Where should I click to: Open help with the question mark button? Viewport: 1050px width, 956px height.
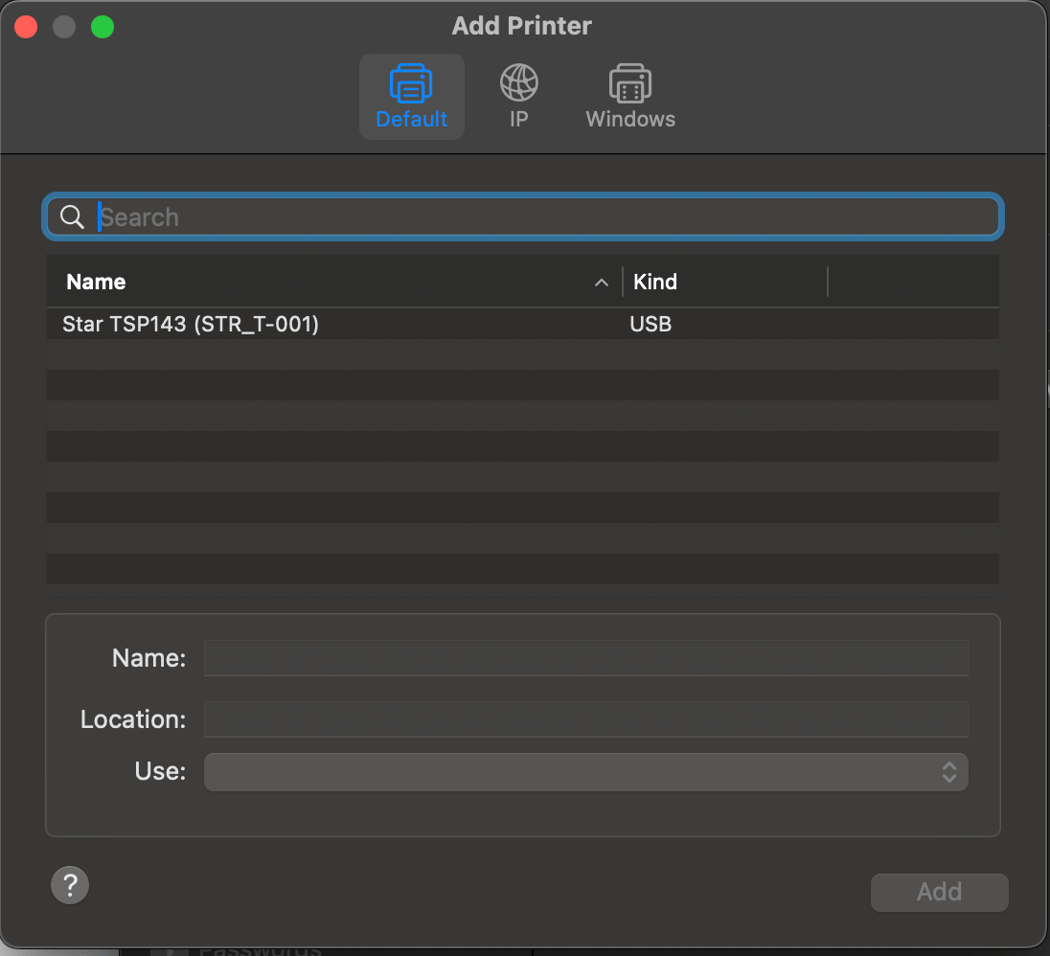[70, 885]
